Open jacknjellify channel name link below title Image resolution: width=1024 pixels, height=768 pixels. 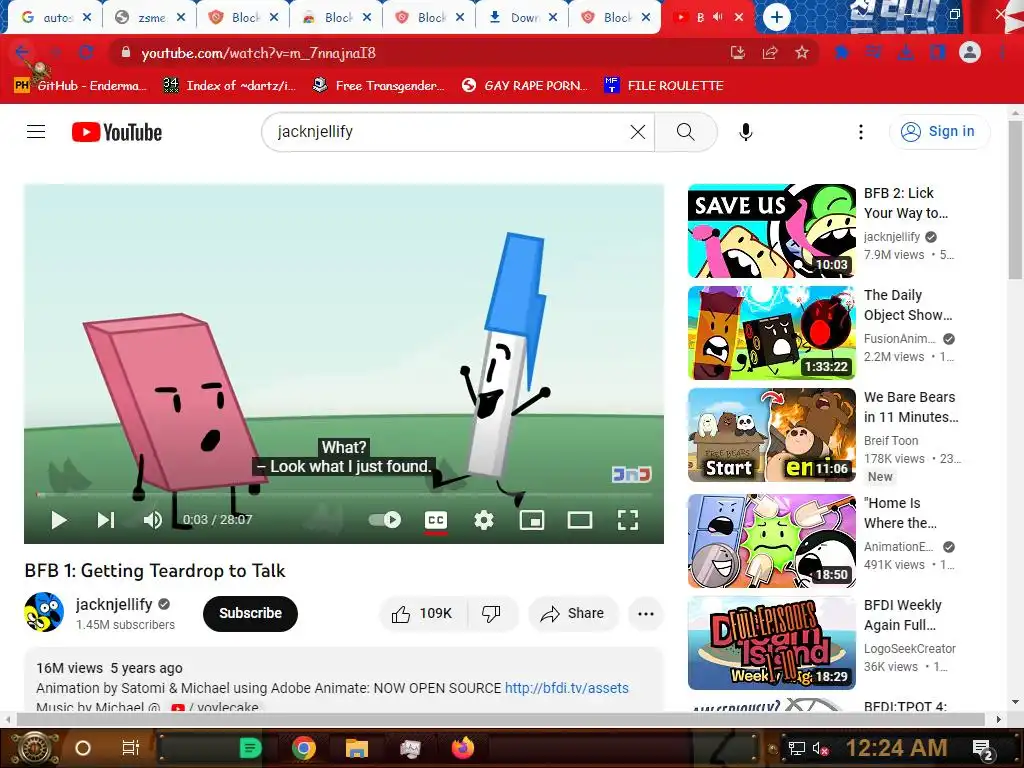[114, 605]
